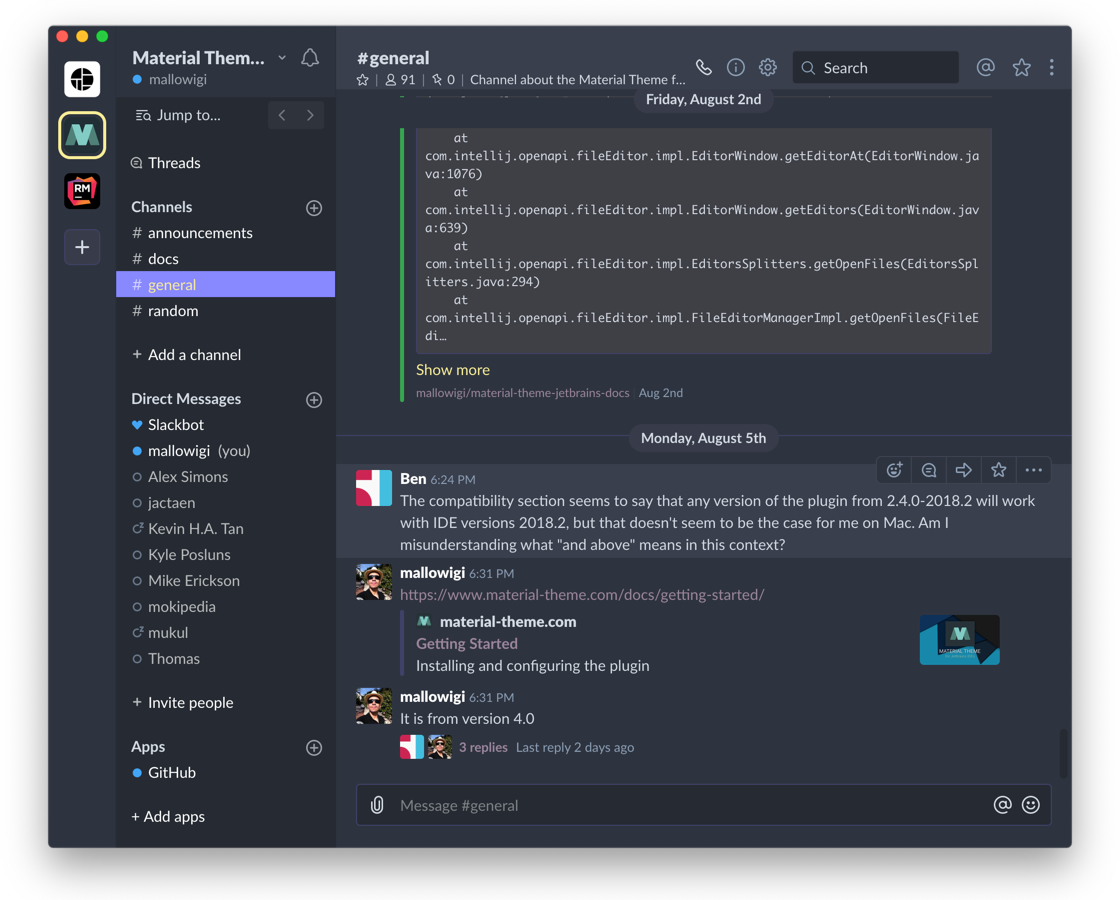Click Add apps
1120x900 pixels.
[168, 816]
